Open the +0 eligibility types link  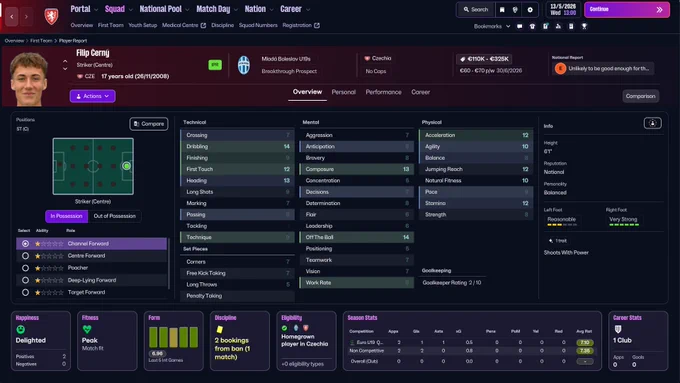click(x=303, y=364)
